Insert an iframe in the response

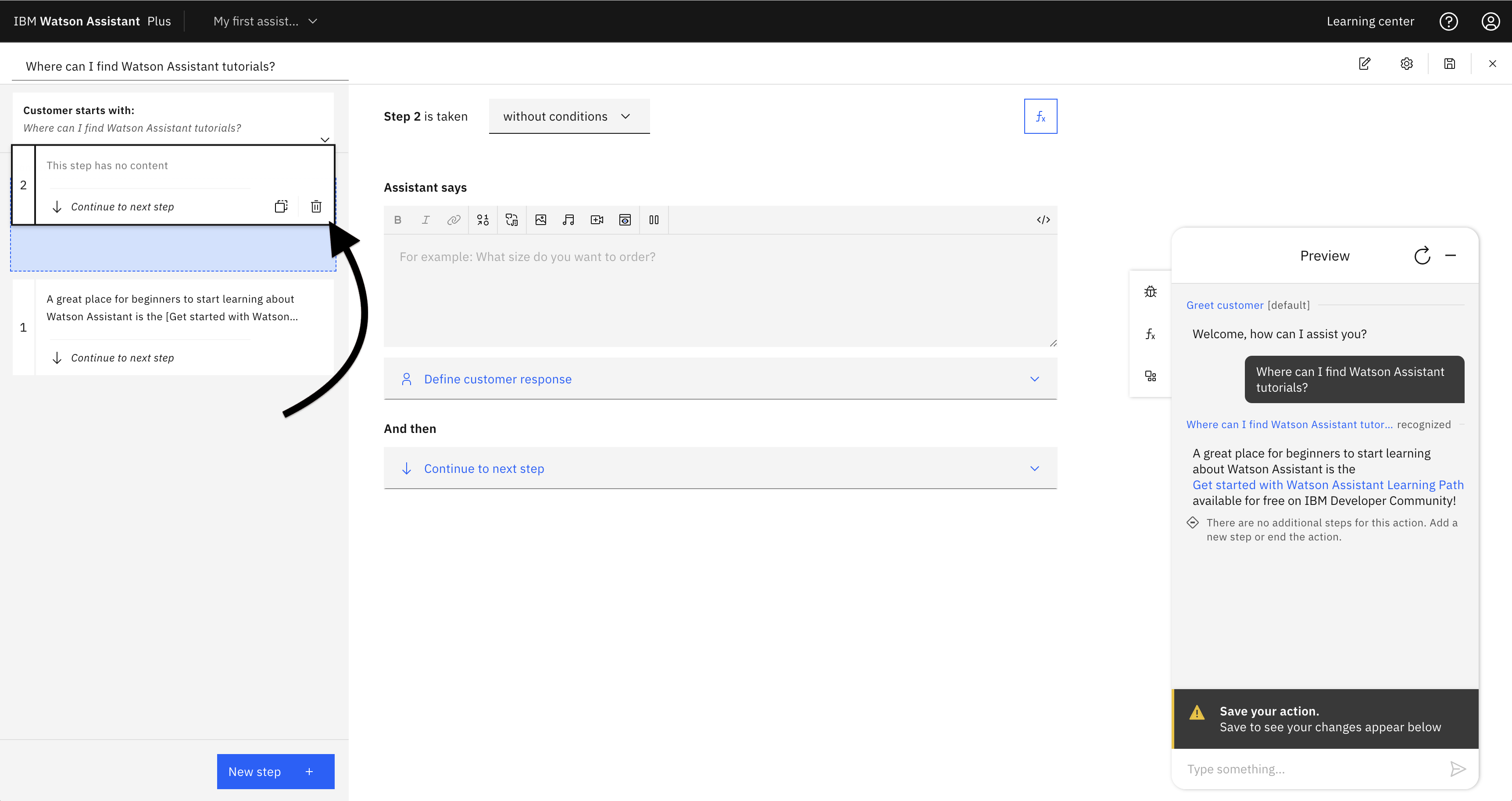(x=625, y=220)
